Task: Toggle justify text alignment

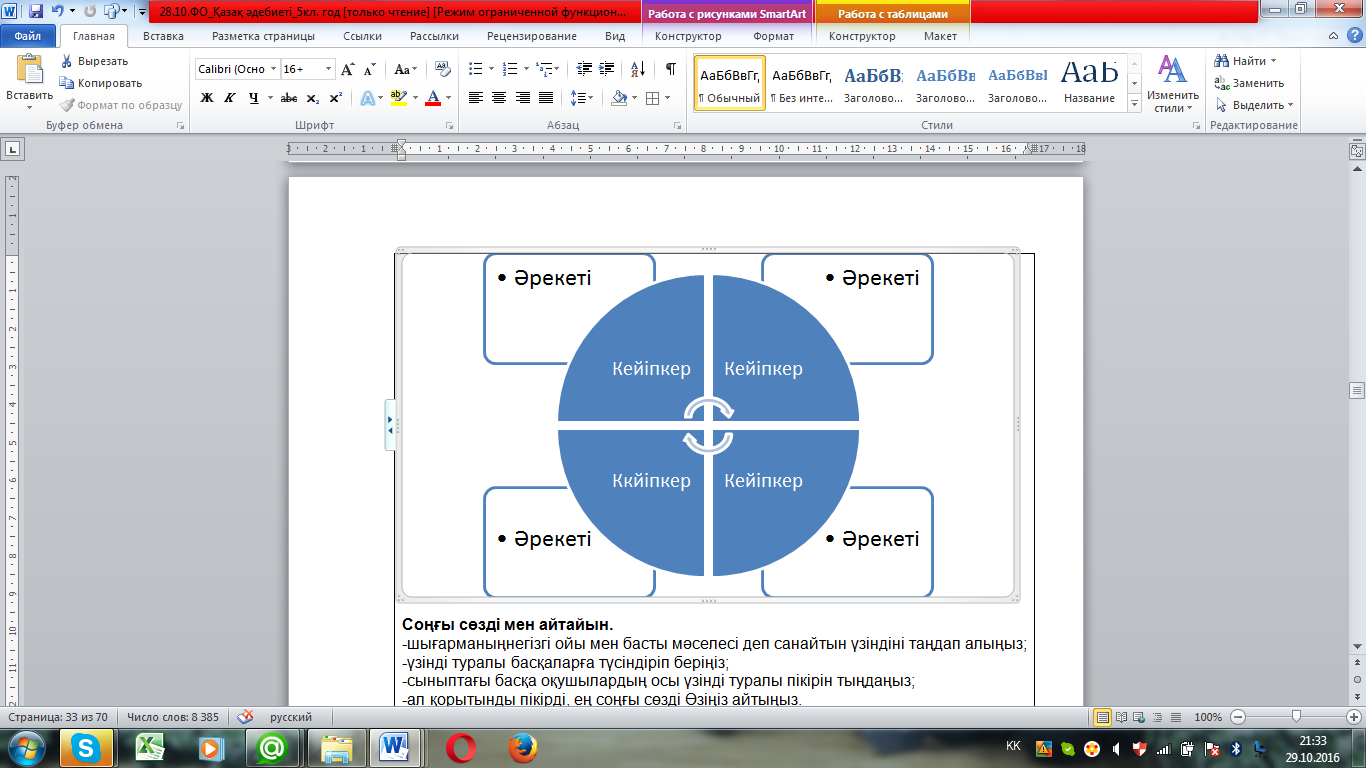Action: pyautogui.click(x=546, y=98)
